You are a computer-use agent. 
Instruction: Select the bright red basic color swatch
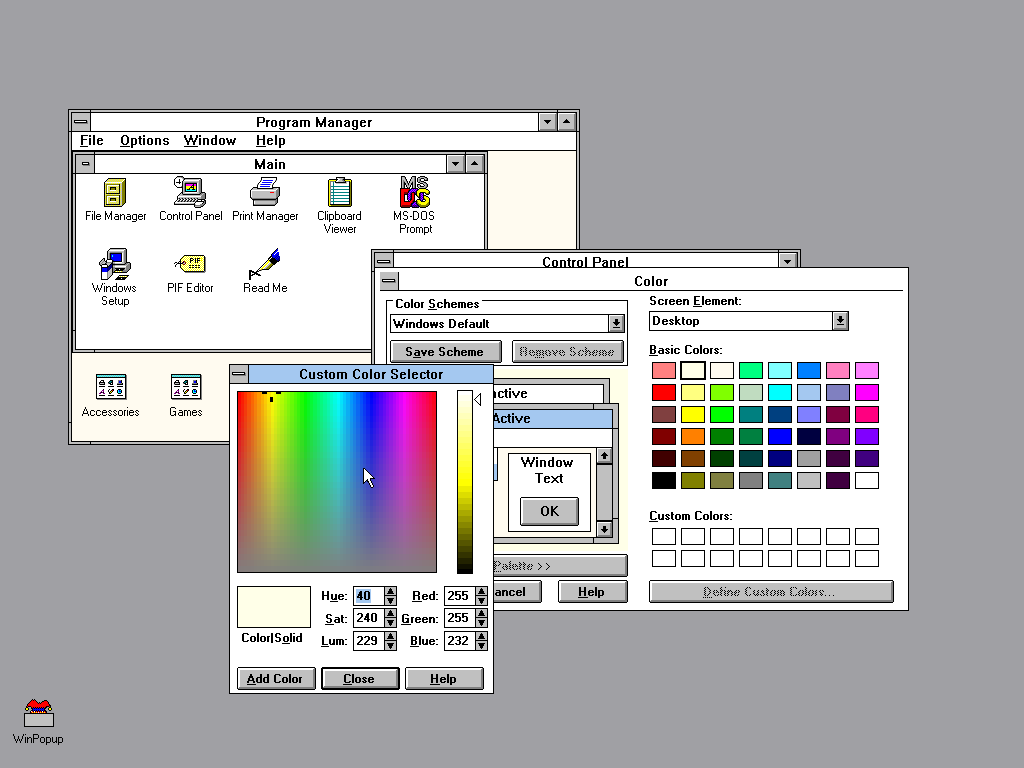click(664, 393)
